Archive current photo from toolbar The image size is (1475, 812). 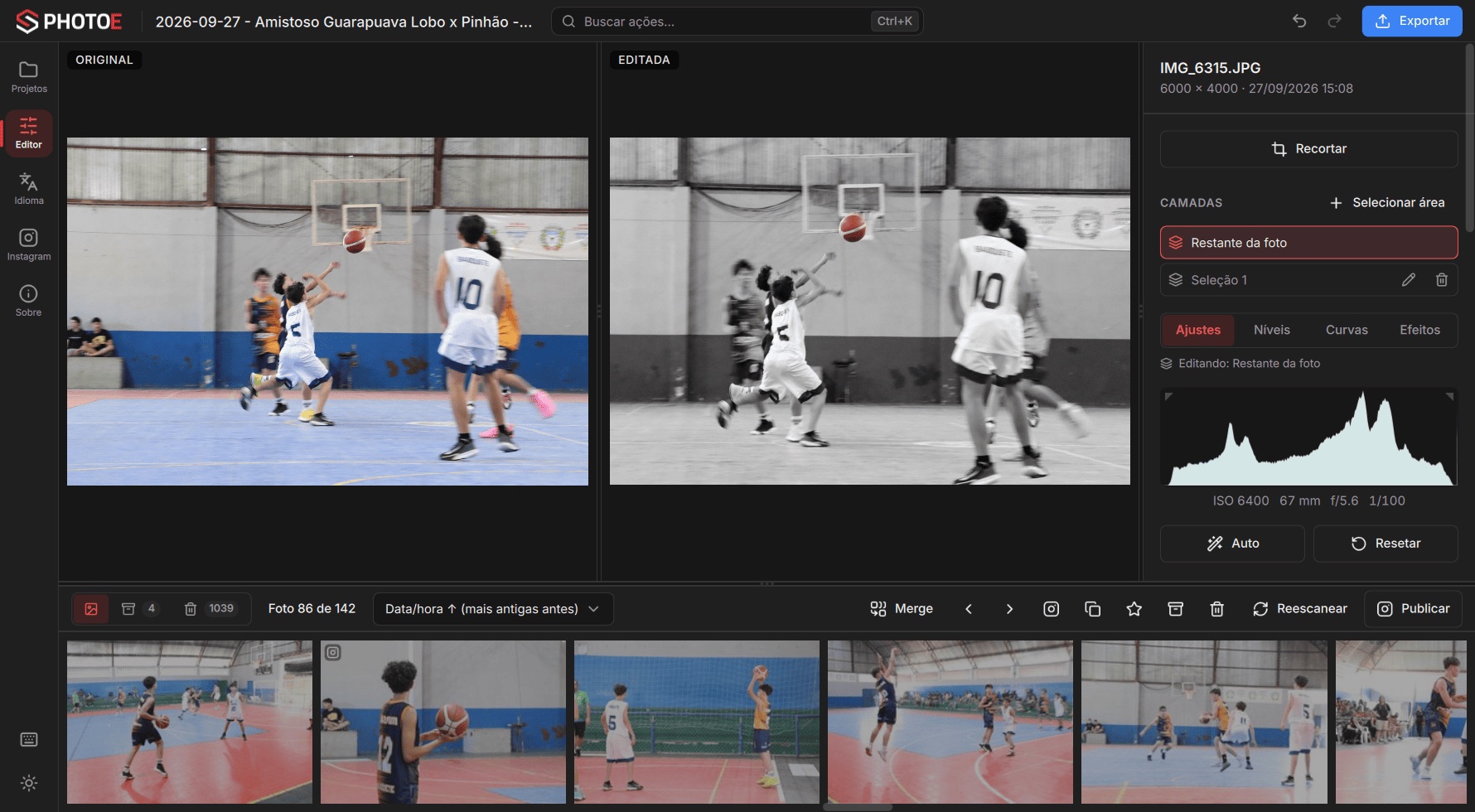point(1175,609)
